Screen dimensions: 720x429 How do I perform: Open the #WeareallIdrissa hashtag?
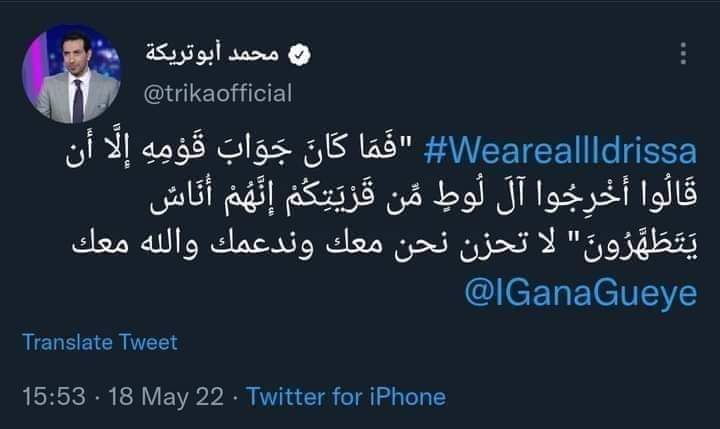560,151
